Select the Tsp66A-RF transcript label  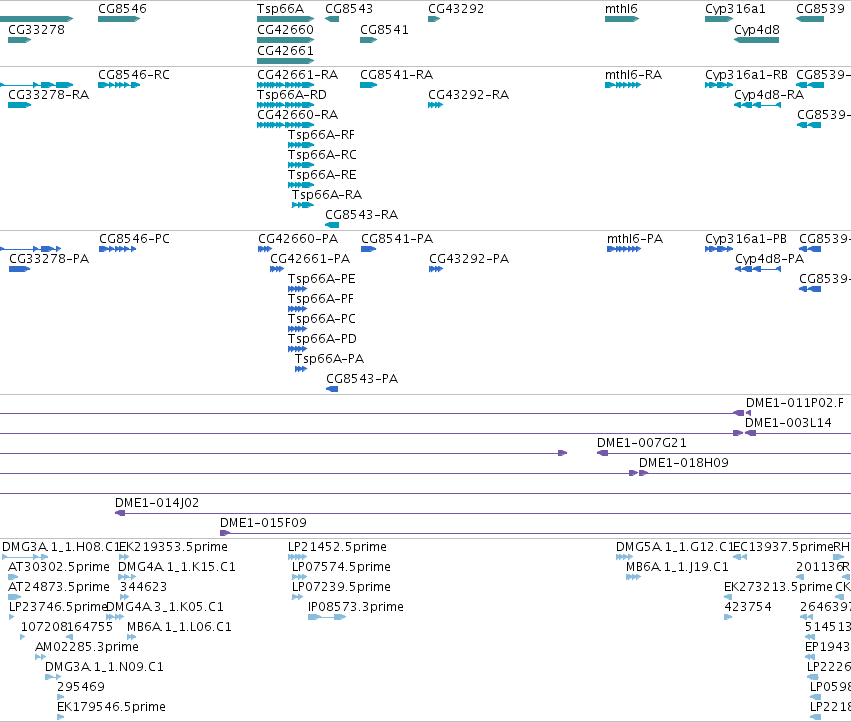(321, 135)
